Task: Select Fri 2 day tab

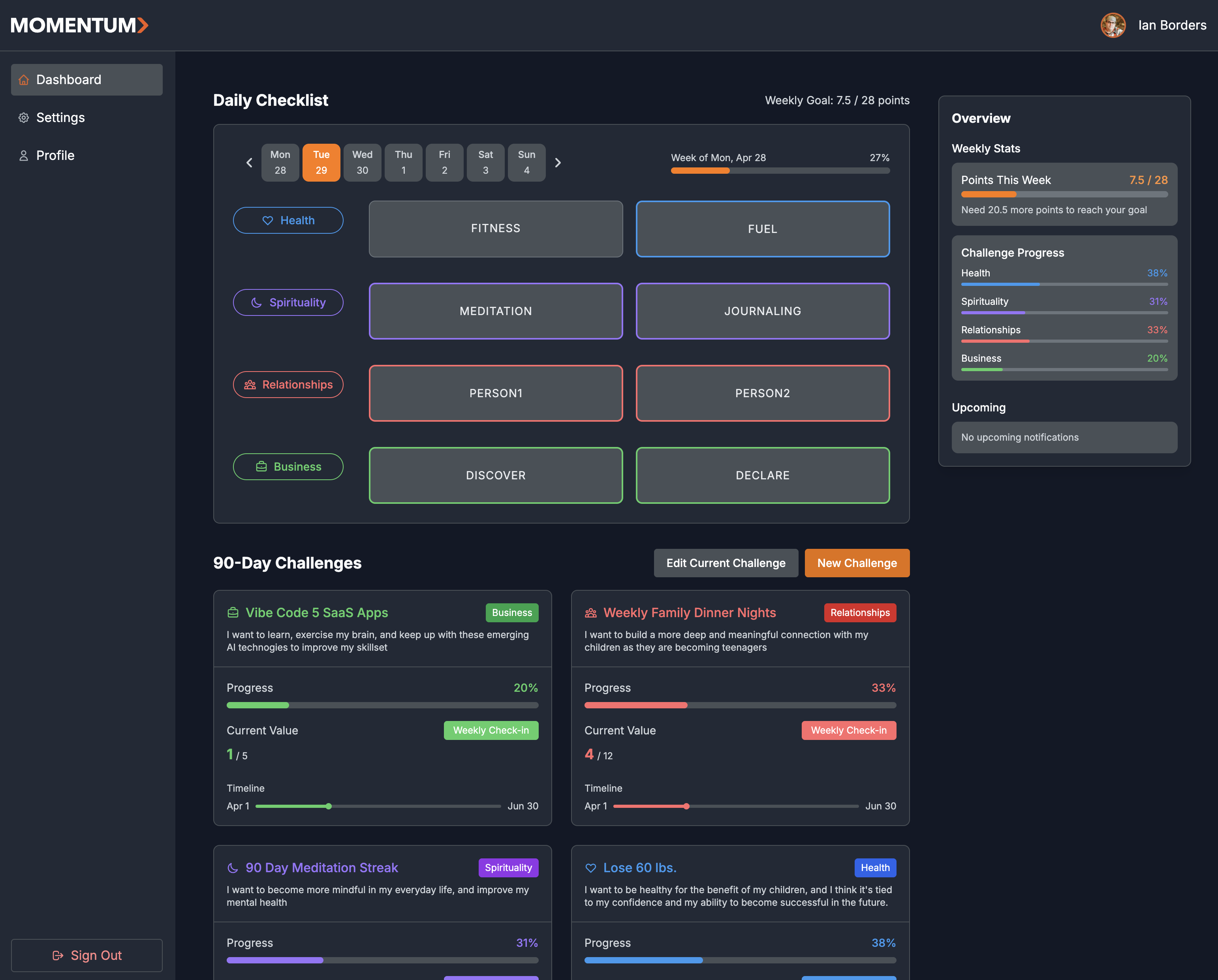Action: tap(445, 163)
